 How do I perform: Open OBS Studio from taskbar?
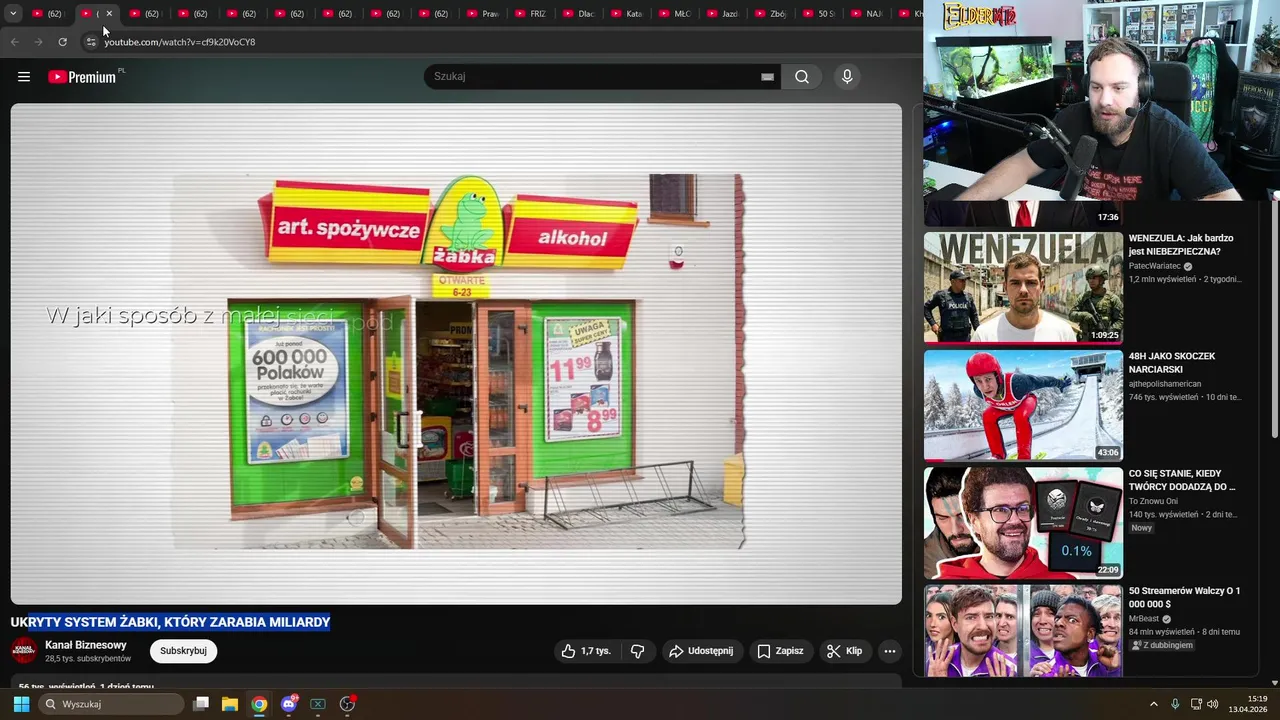[347, 704]
